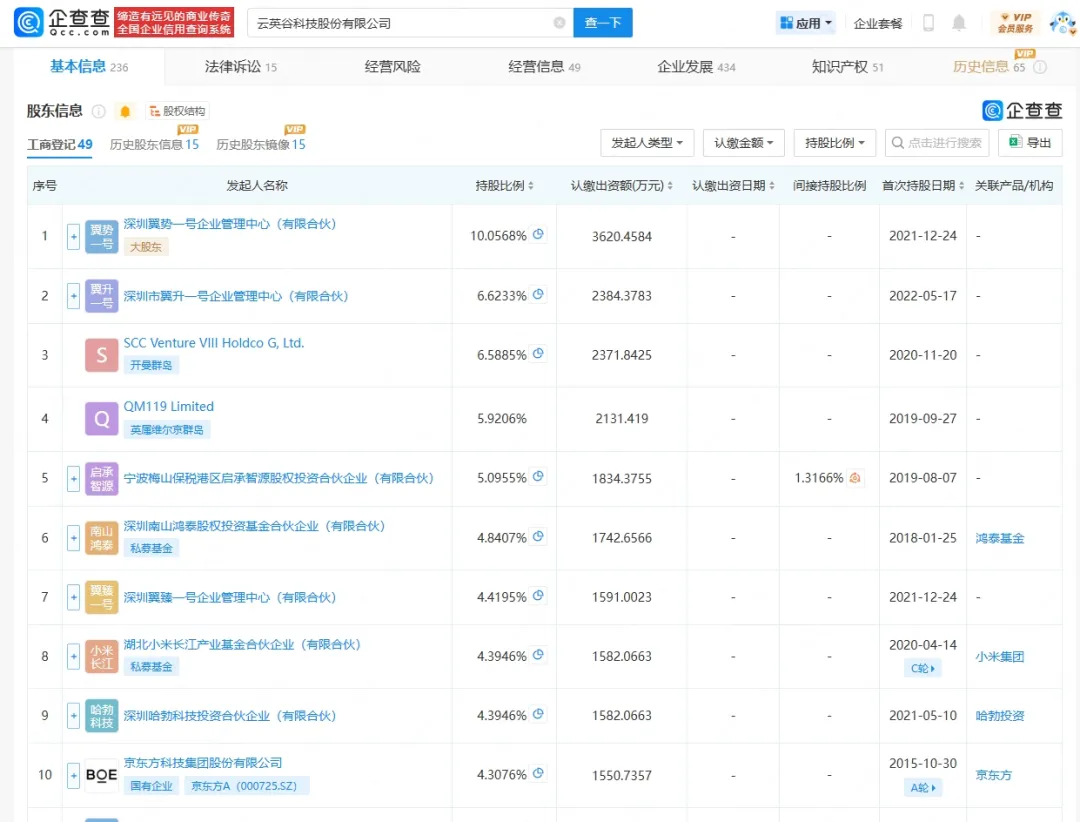Click the orange alert bell beside 股东信息

125,112
